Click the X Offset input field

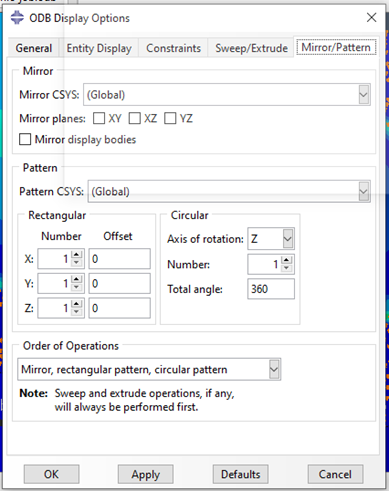(x=119, y=259)
